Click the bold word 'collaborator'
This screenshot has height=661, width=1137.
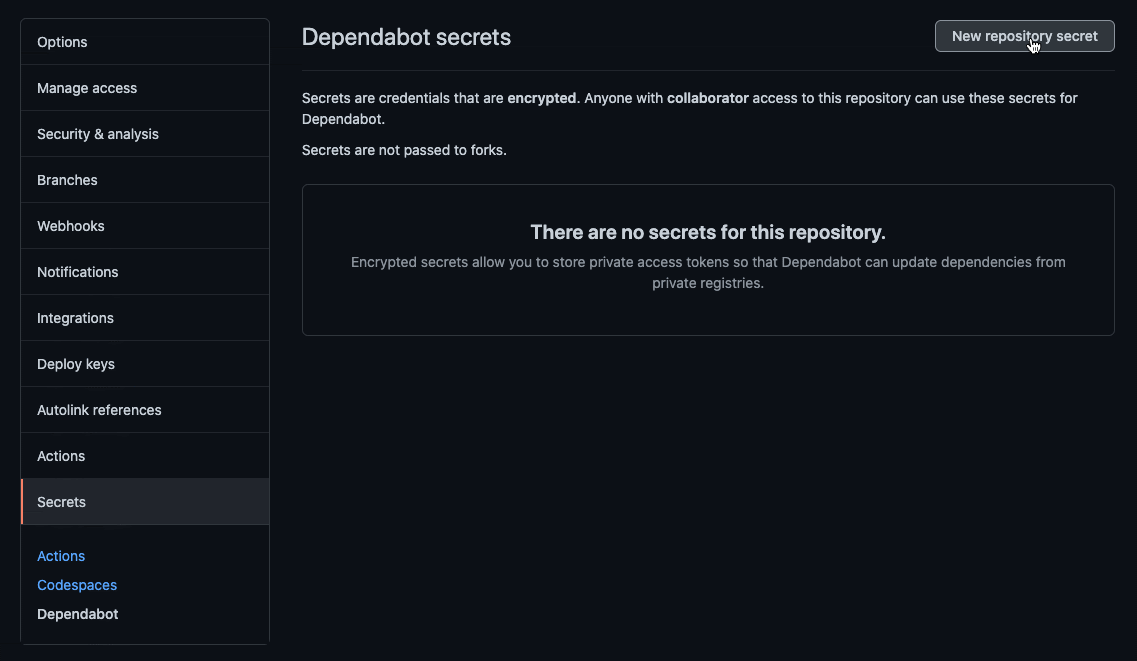click(x=708, y=98)
